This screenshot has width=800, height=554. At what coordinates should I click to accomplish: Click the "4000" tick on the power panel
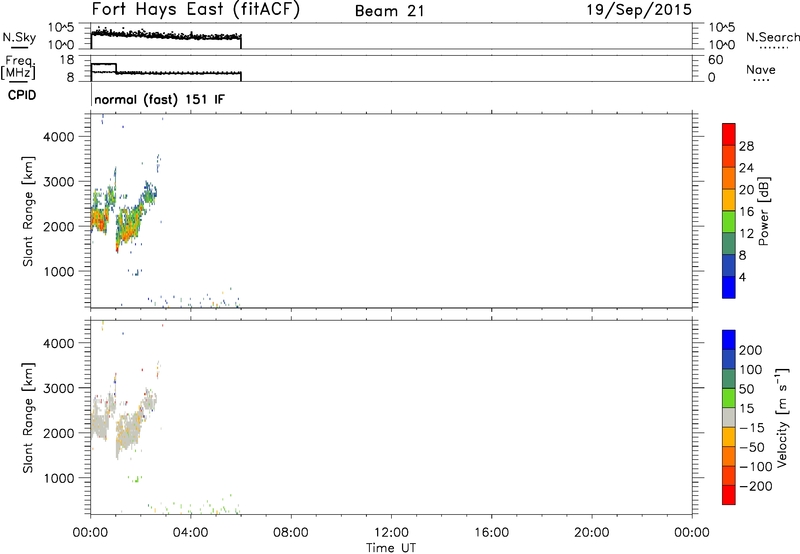[59, 137]
